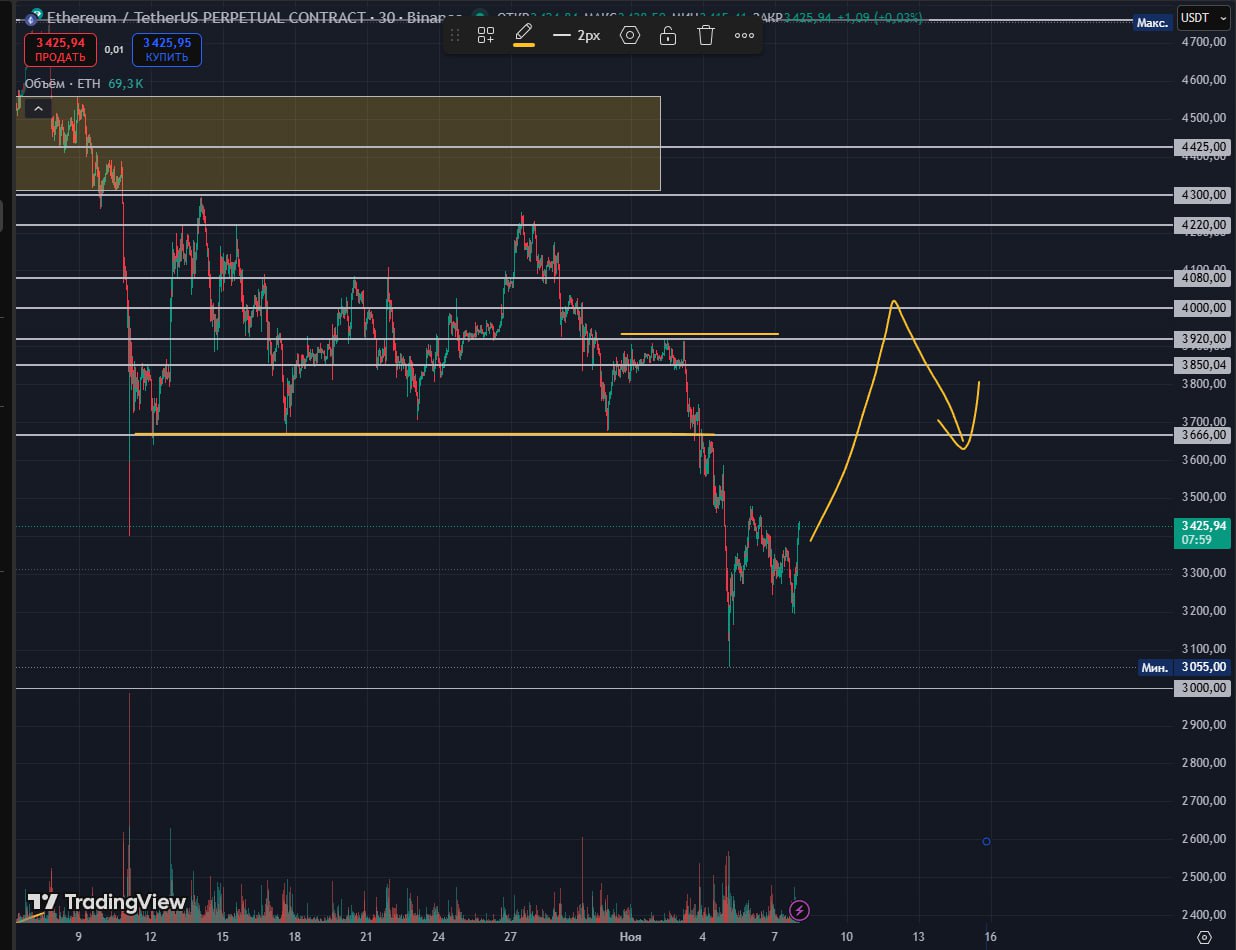Collapse the indicator legend with chevron
Screen dimensions: 1236x950
click(x=38, y=108)
